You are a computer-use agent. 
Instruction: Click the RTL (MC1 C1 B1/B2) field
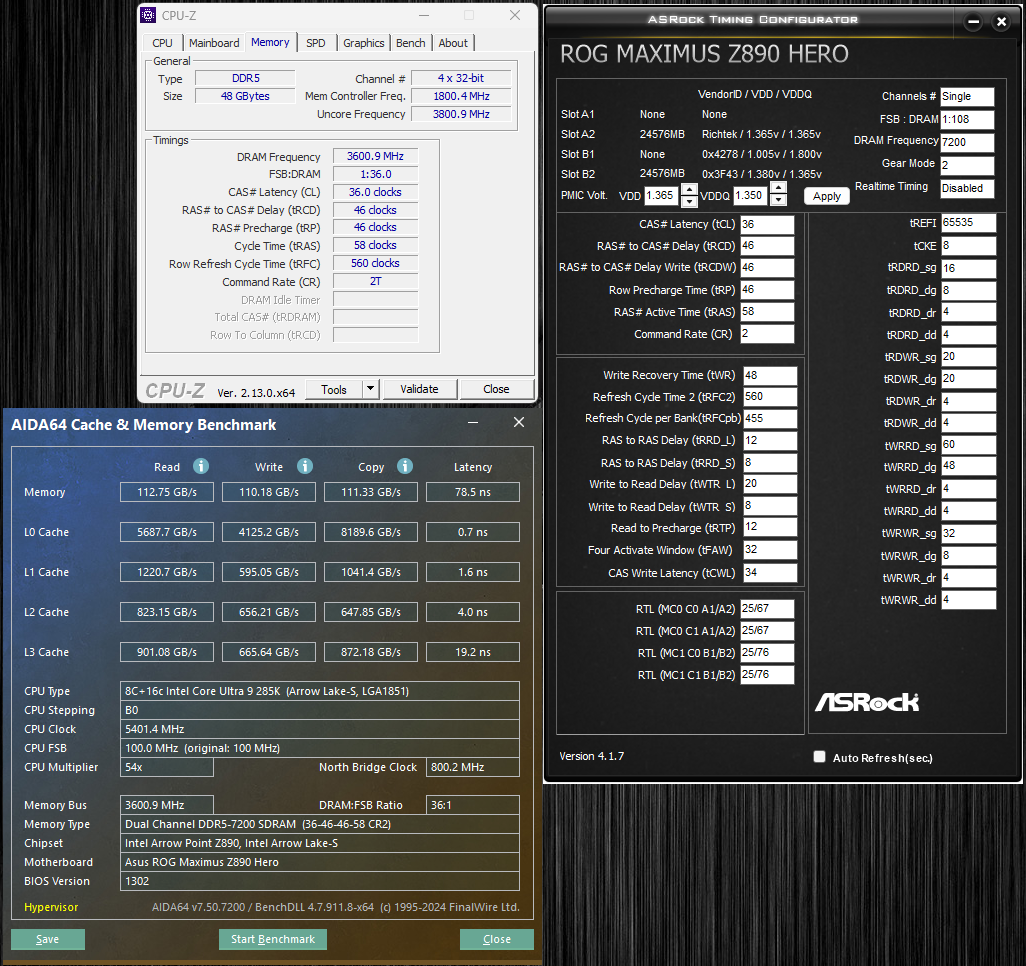[x=767, y=675]
